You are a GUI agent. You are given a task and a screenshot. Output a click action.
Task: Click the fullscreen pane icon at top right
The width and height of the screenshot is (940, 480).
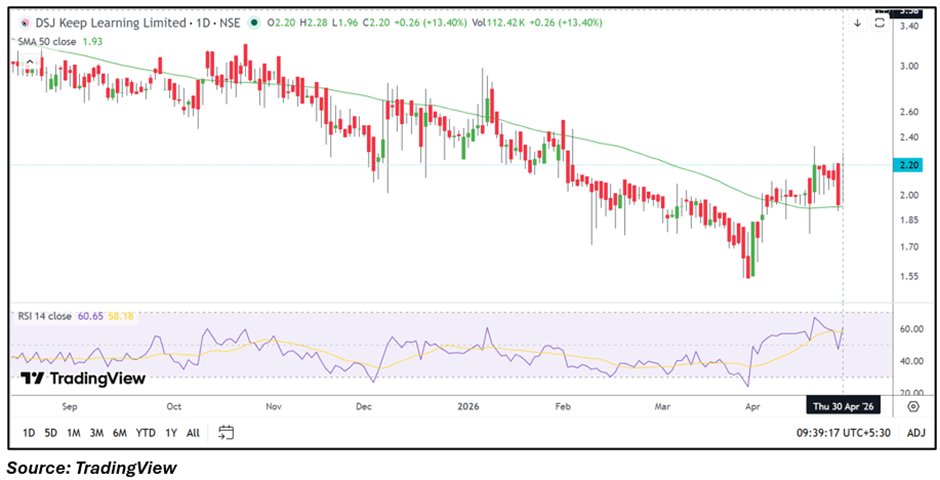(x=879, y=23)
